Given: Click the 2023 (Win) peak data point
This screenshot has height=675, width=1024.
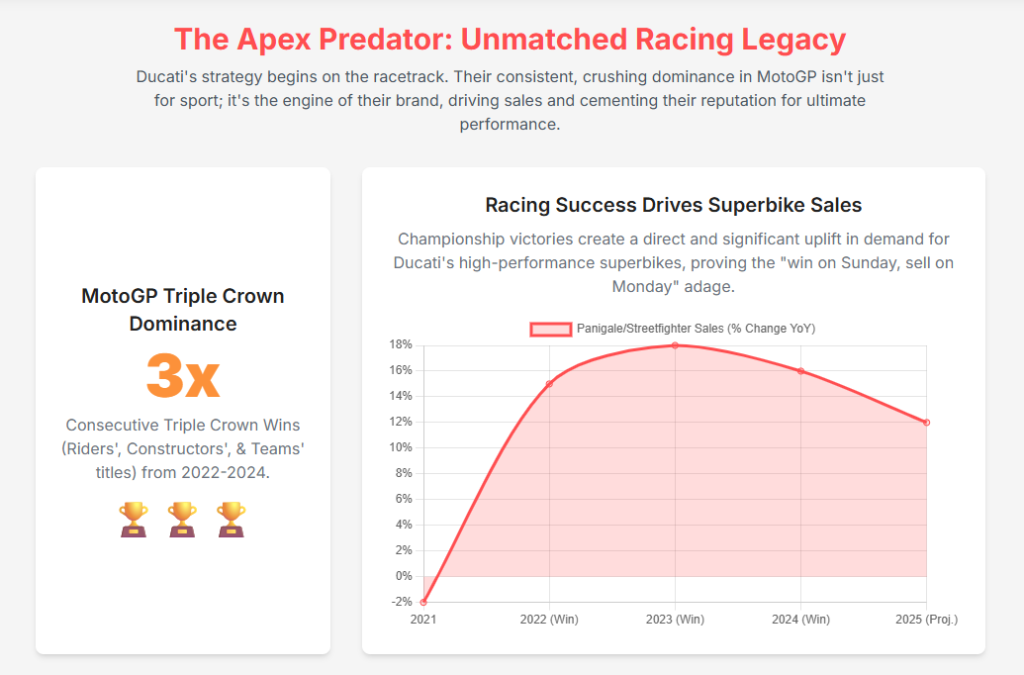Looking at the screenshot, I should pyautogui.click(x=675, y=345).
